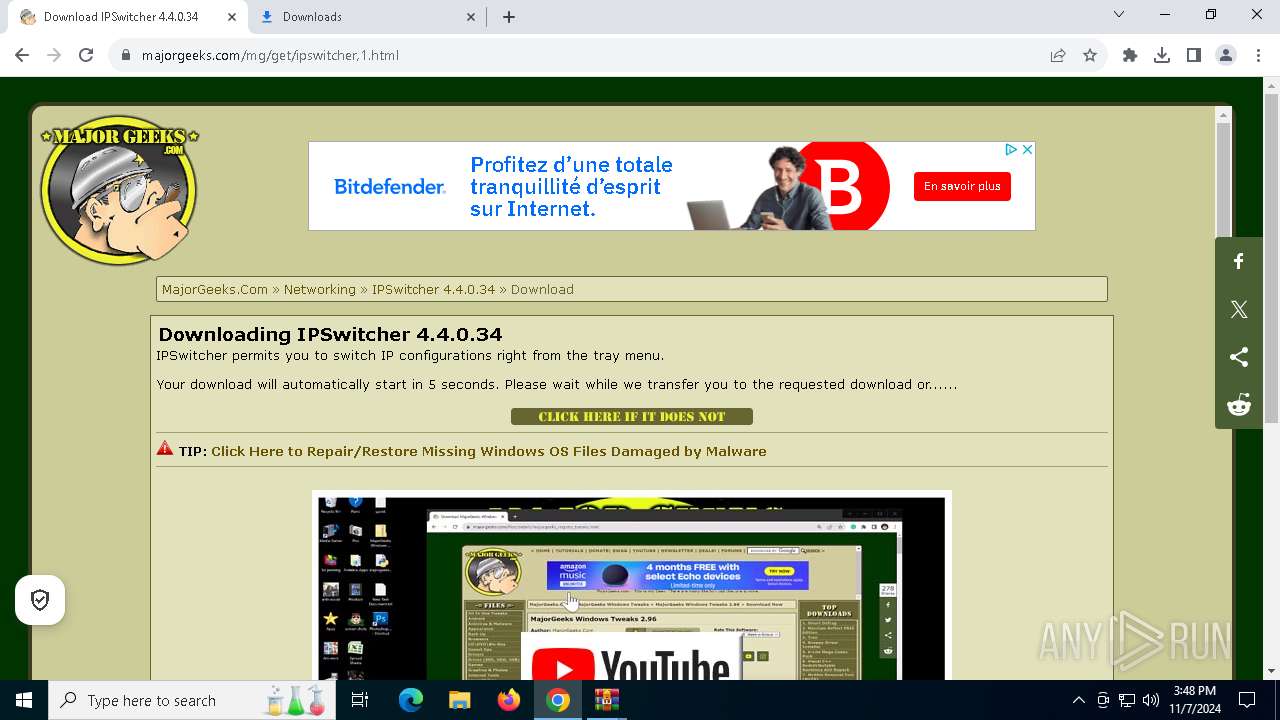Click the address bar URL
1280x720 pixels.
point(270,55)
